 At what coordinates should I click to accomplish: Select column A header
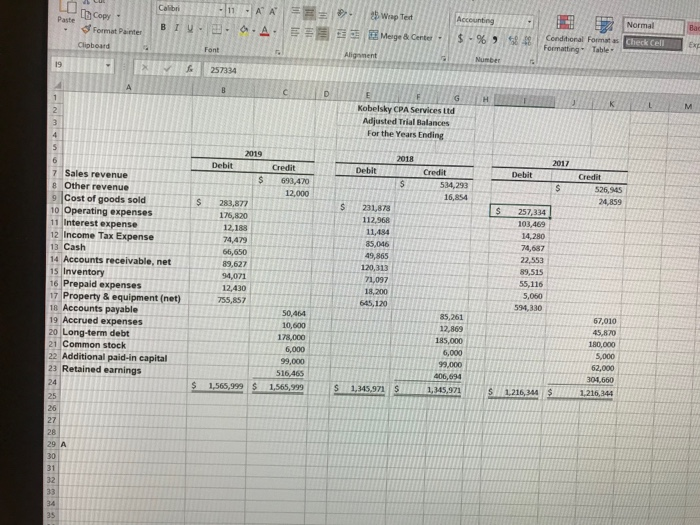[128, 88]
